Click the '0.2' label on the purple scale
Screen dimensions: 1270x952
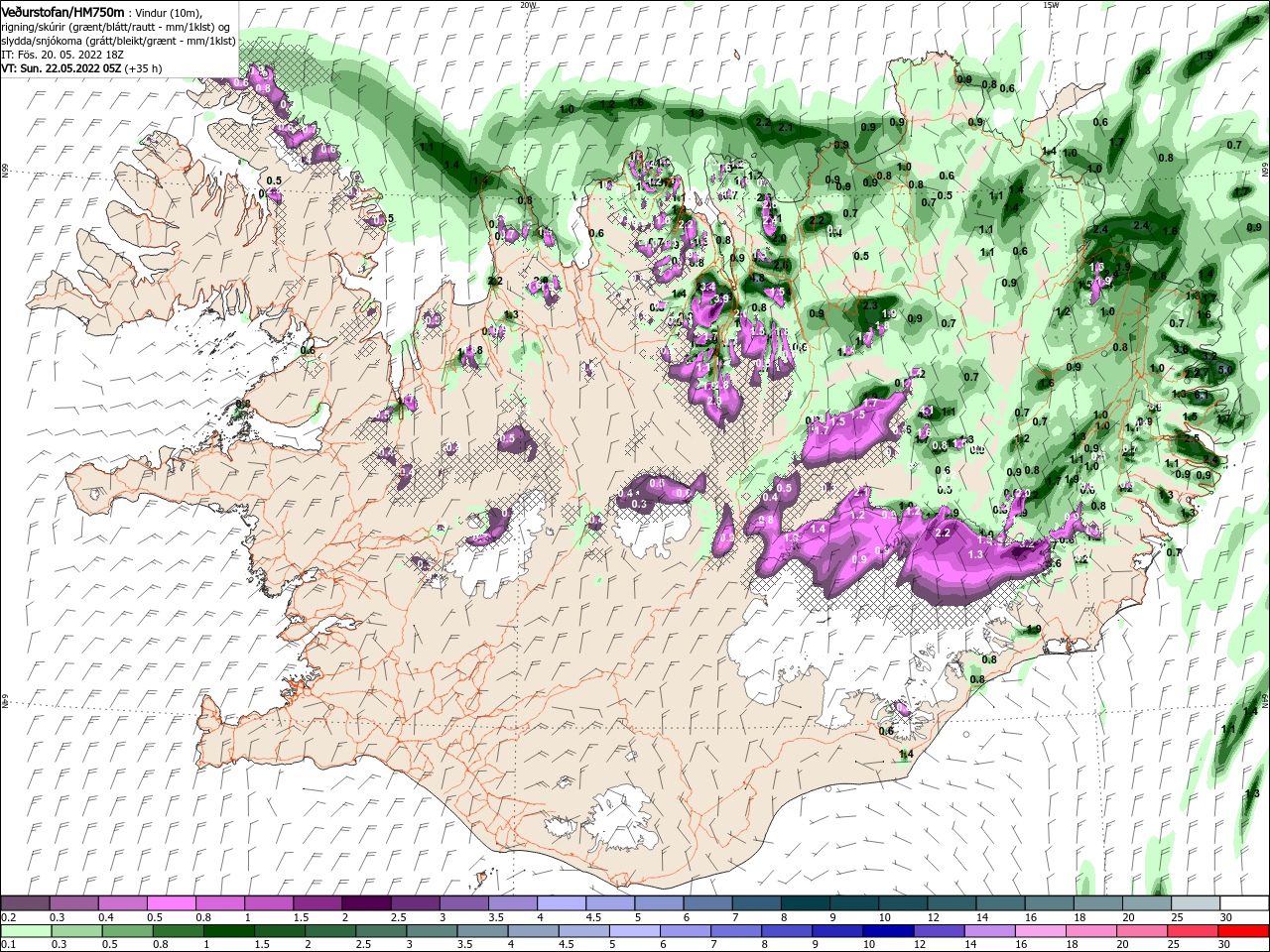click(8, 917)
